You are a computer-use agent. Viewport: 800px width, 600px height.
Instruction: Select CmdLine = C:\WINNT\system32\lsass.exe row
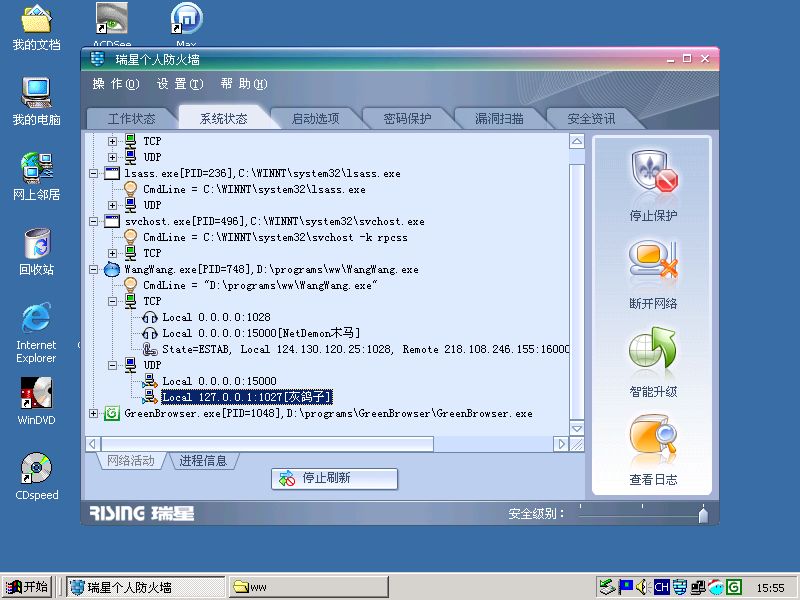(x=254, y=189)
